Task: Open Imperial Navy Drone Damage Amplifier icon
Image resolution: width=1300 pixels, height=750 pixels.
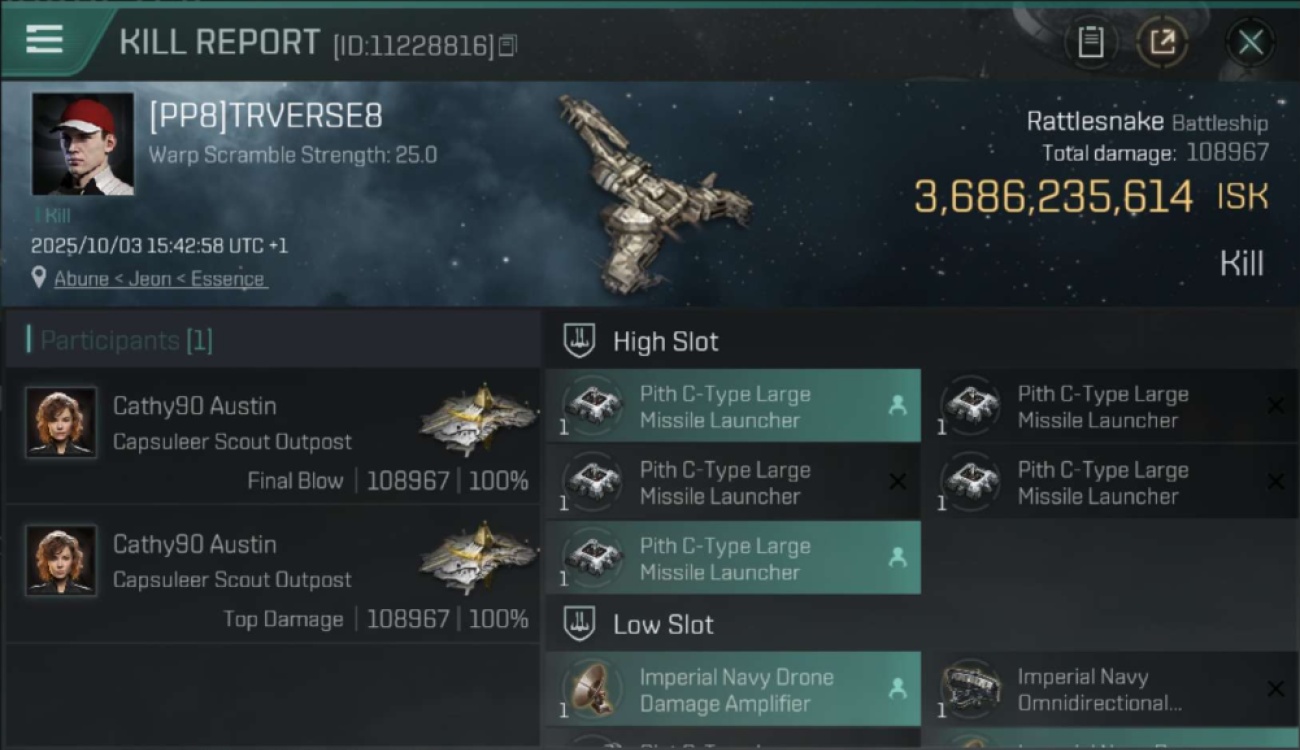Action: pos(593,689)
